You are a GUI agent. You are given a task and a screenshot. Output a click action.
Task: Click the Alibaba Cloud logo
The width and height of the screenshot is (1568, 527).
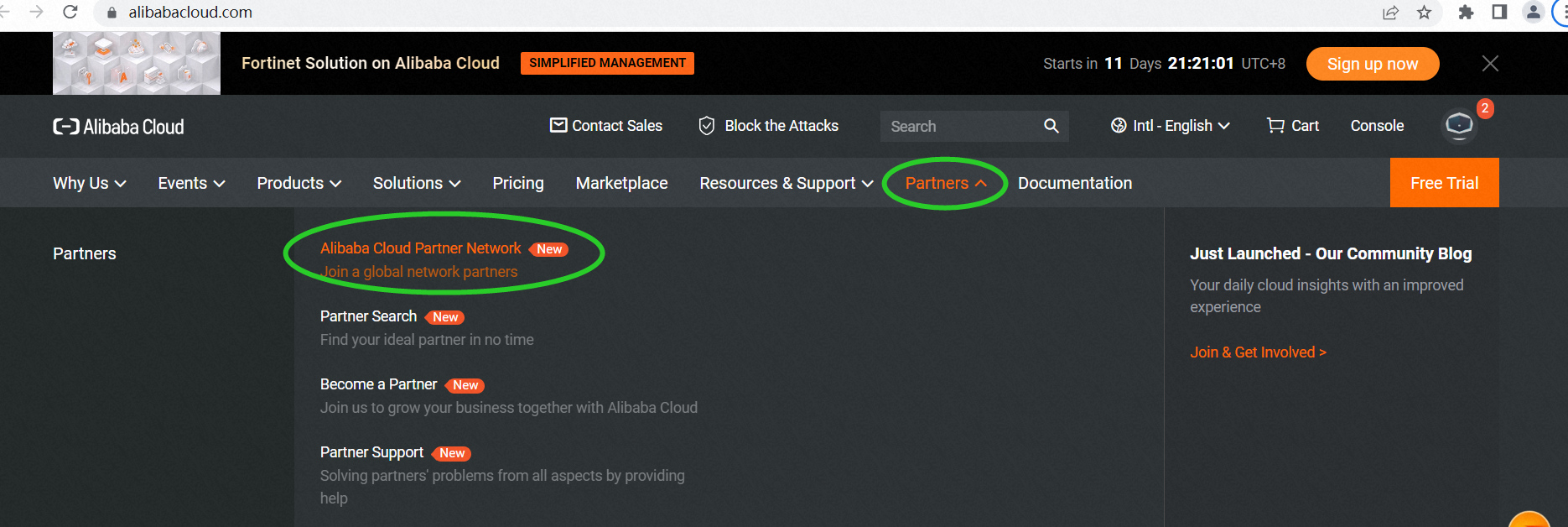[x=118, y=127]
